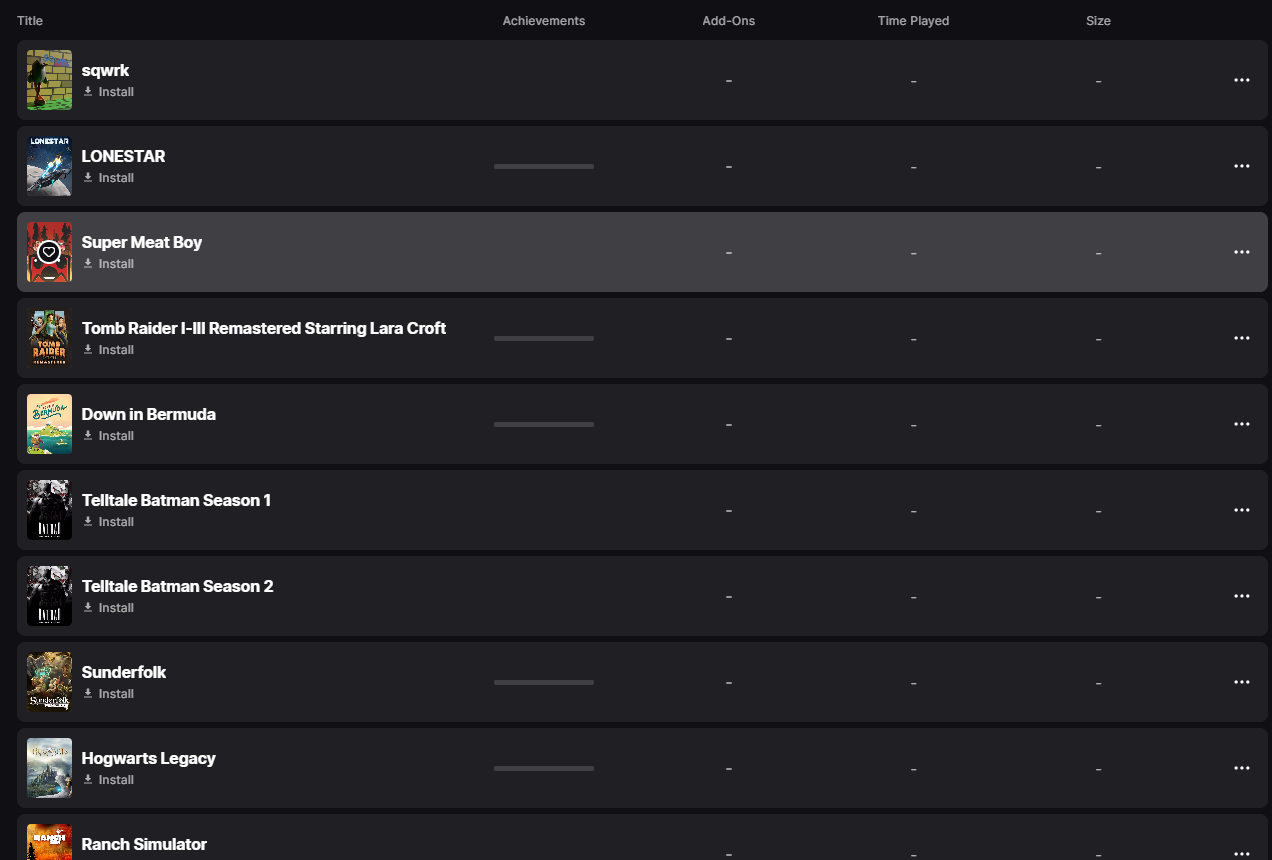This screenshot has height=860, width=1272.
Task: Click the Hogwarts Legacy achievements progress bar
Action: (x=544, y=768)
